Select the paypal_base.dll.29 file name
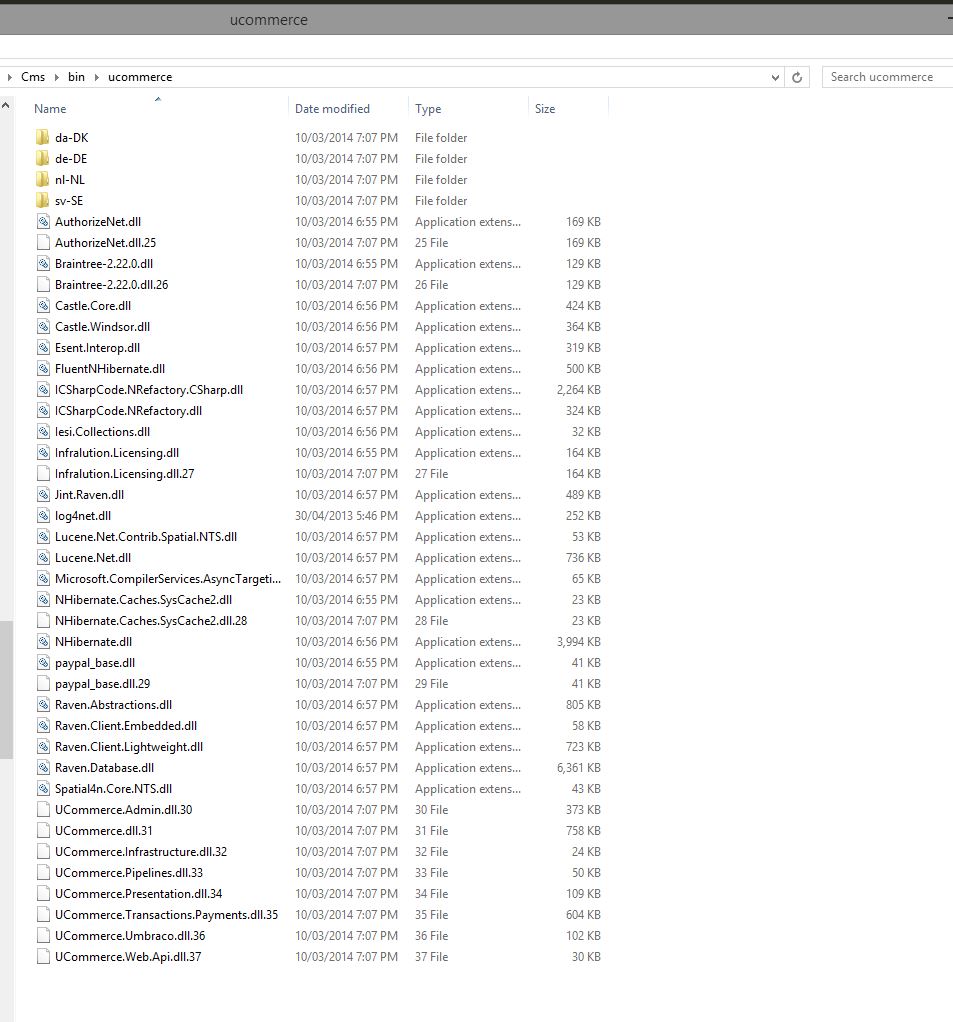This screenshot has height=1022, width=953. [x=102, y=684]
